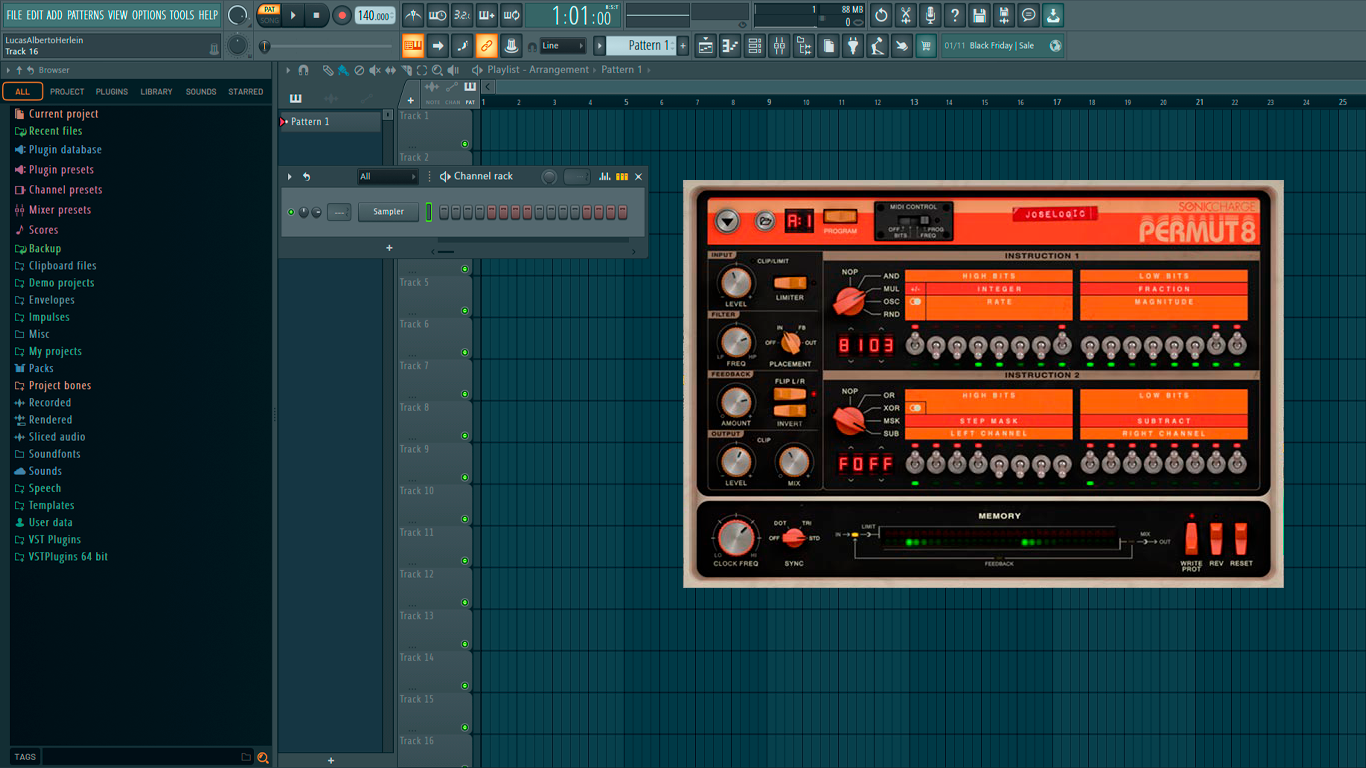Expand the Packs browser folder
This screenshot has height=768, width=1366.
point(41,368)
